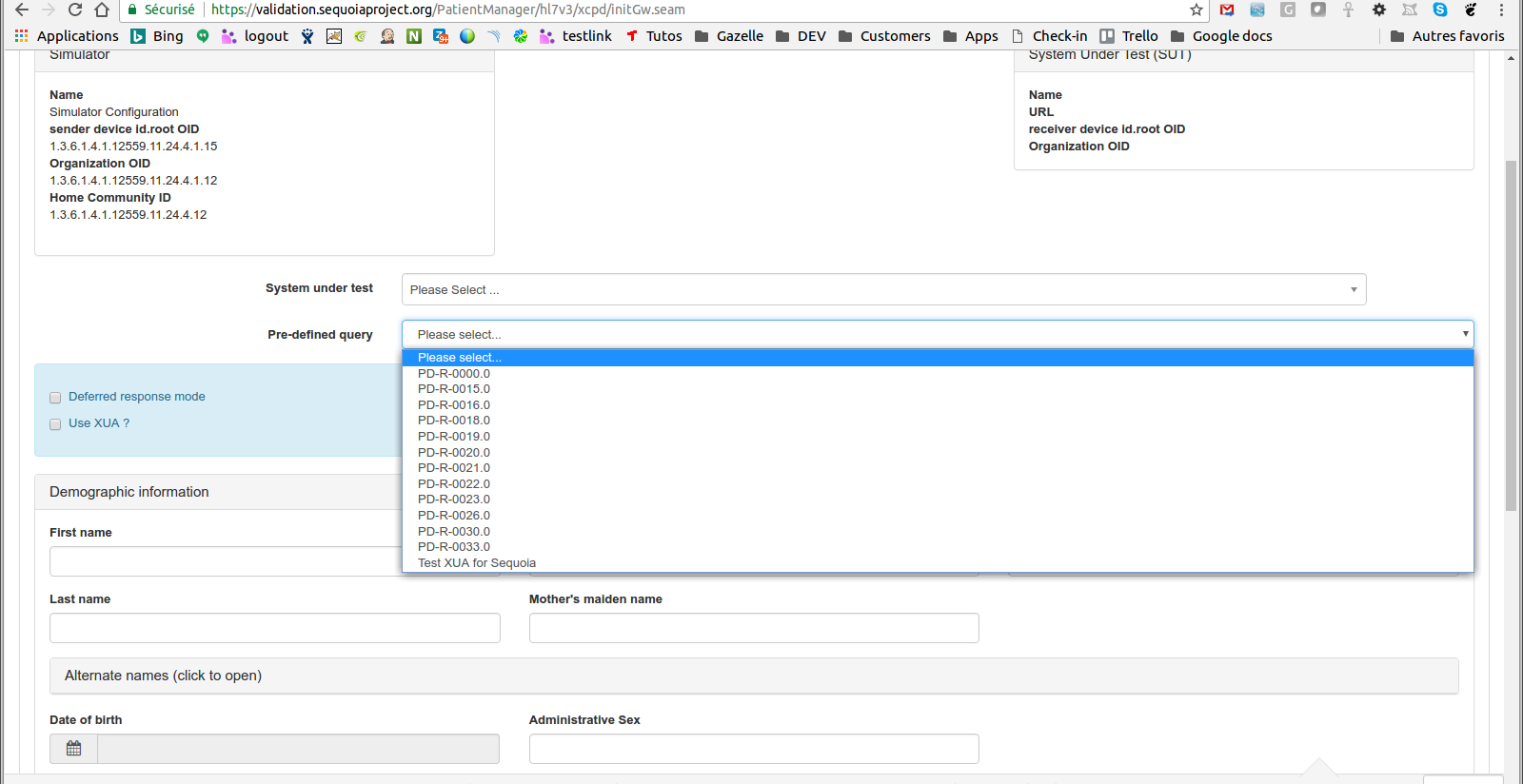The height and width of the screenshot is (784, 1523).
Task: Open the Apps bookmarks folder
Action: pyautogui.click(x=971, y=36)
